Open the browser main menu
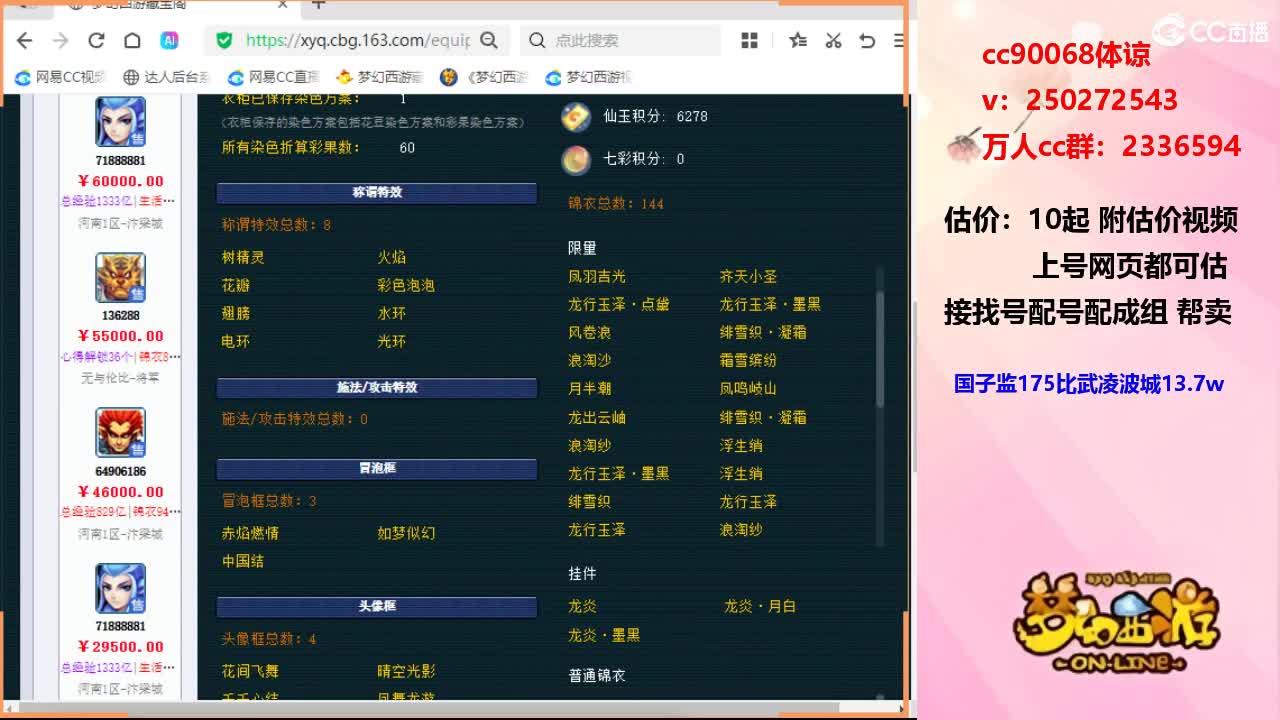 click(899, 40)
